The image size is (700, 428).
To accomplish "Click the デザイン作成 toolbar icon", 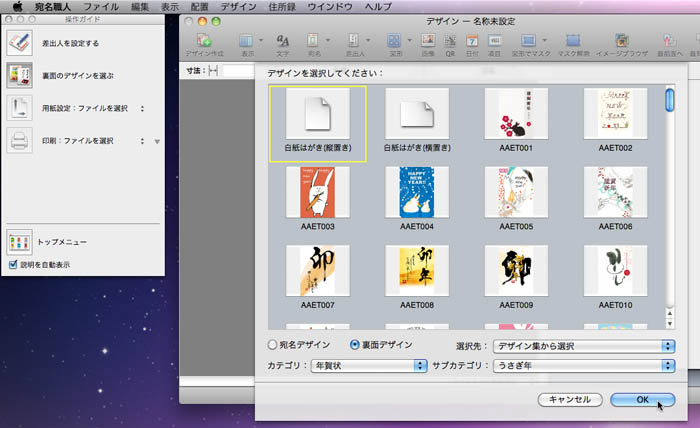I will pos(204,41).
